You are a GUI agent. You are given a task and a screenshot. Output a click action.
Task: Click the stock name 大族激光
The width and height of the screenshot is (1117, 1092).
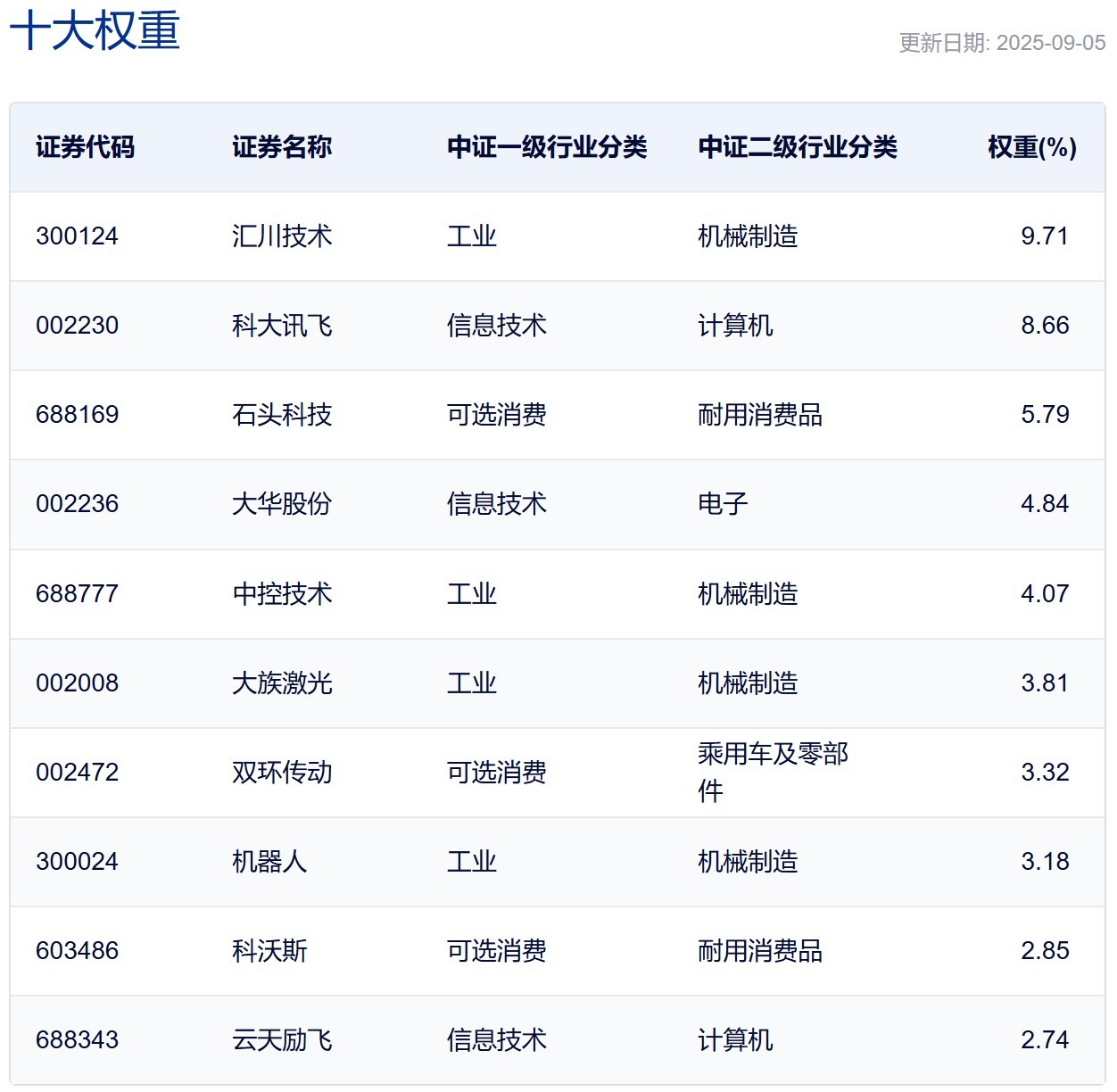[x=282, y=683]
